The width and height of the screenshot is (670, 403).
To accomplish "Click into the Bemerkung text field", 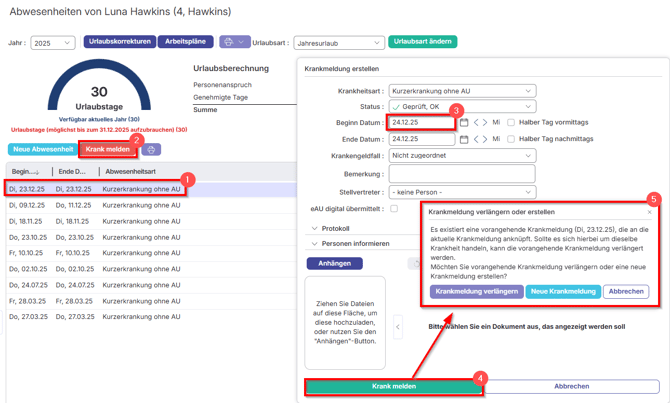I will (x=462, y=174).
